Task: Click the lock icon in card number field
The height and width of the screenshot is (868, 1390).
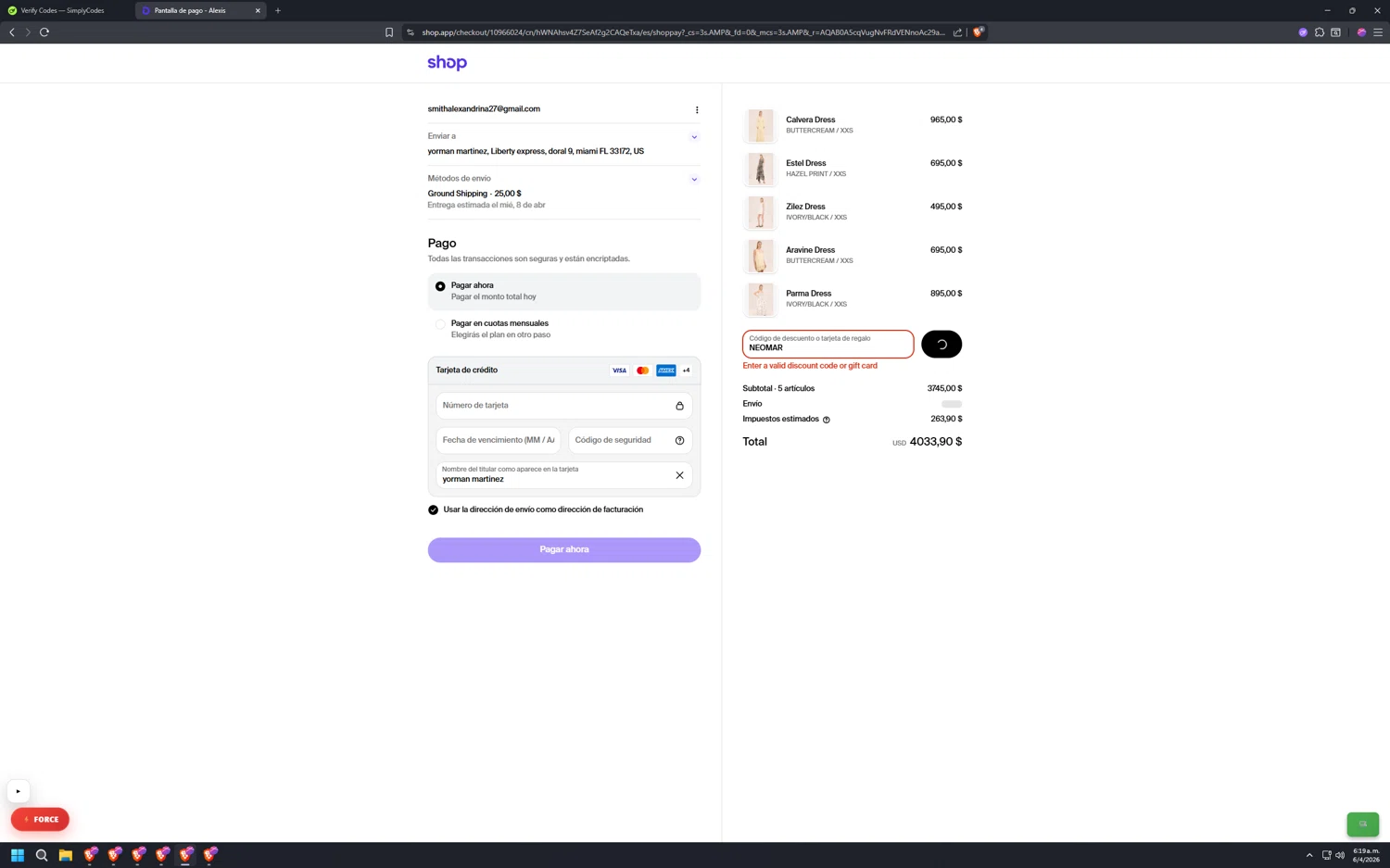Action: click(679, 406)
